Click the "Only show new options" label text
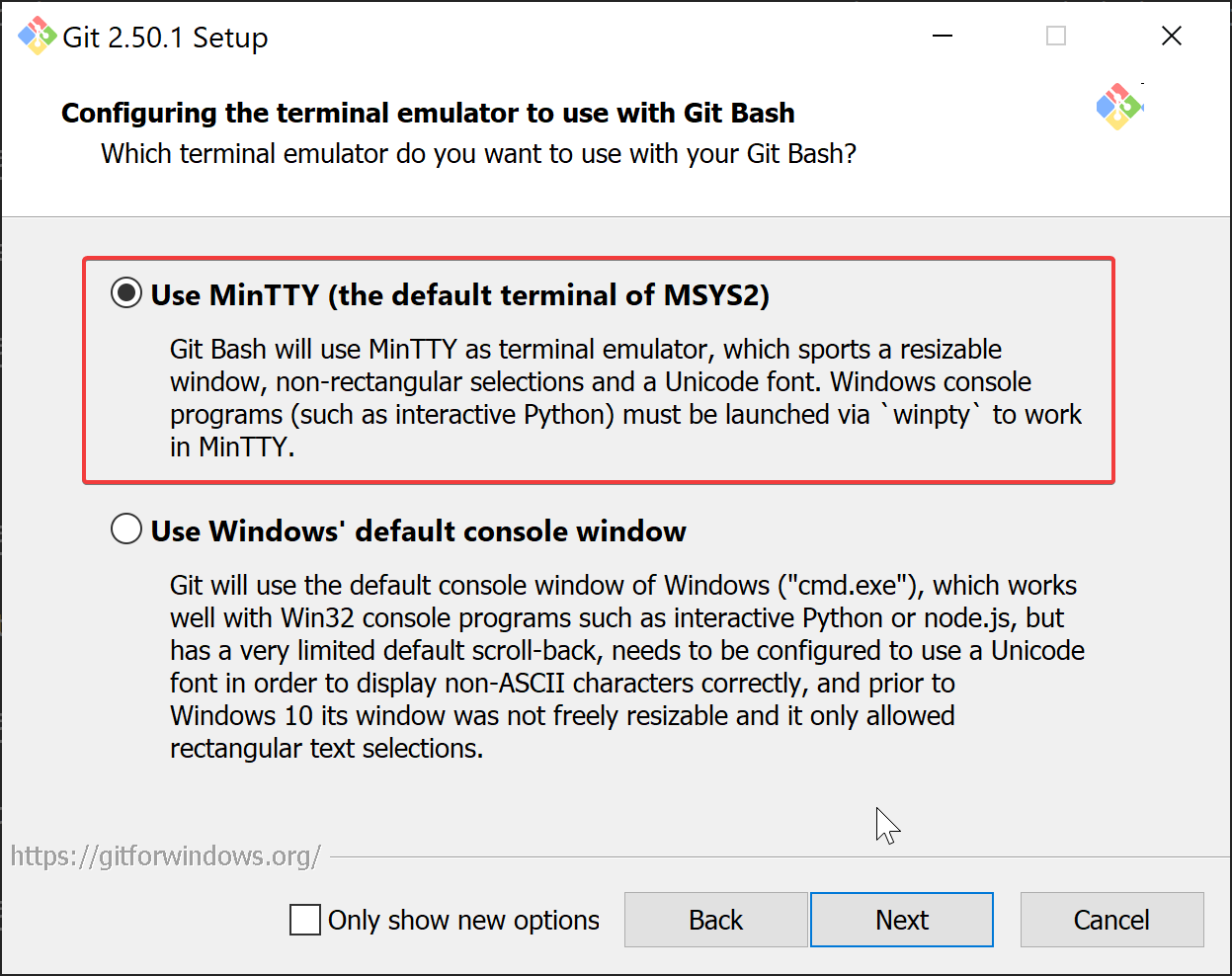 coord(463,921)
